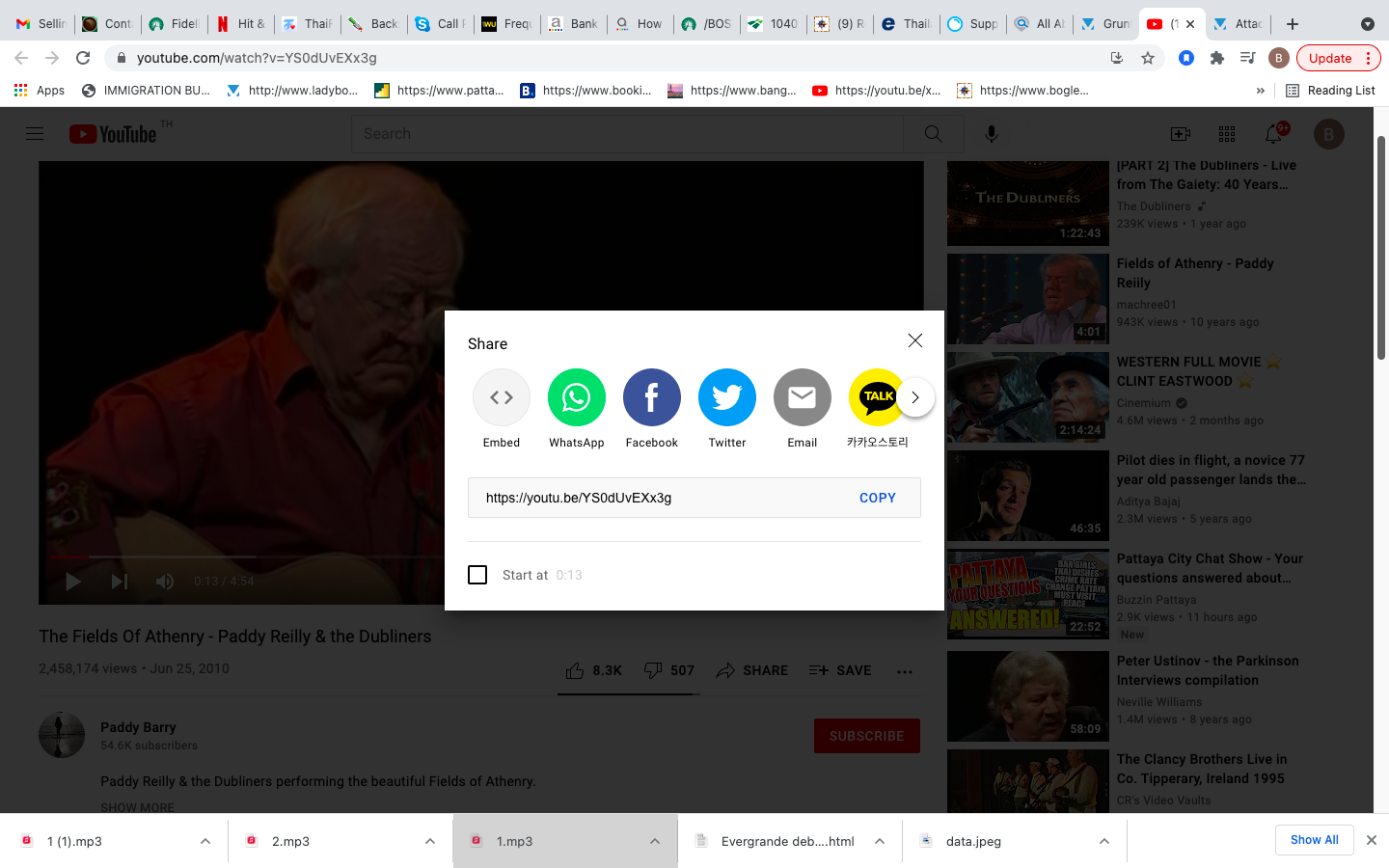The height and width of the screenshot is (868, 1389).
Task: Skip to next video
Action: (119, 581)
